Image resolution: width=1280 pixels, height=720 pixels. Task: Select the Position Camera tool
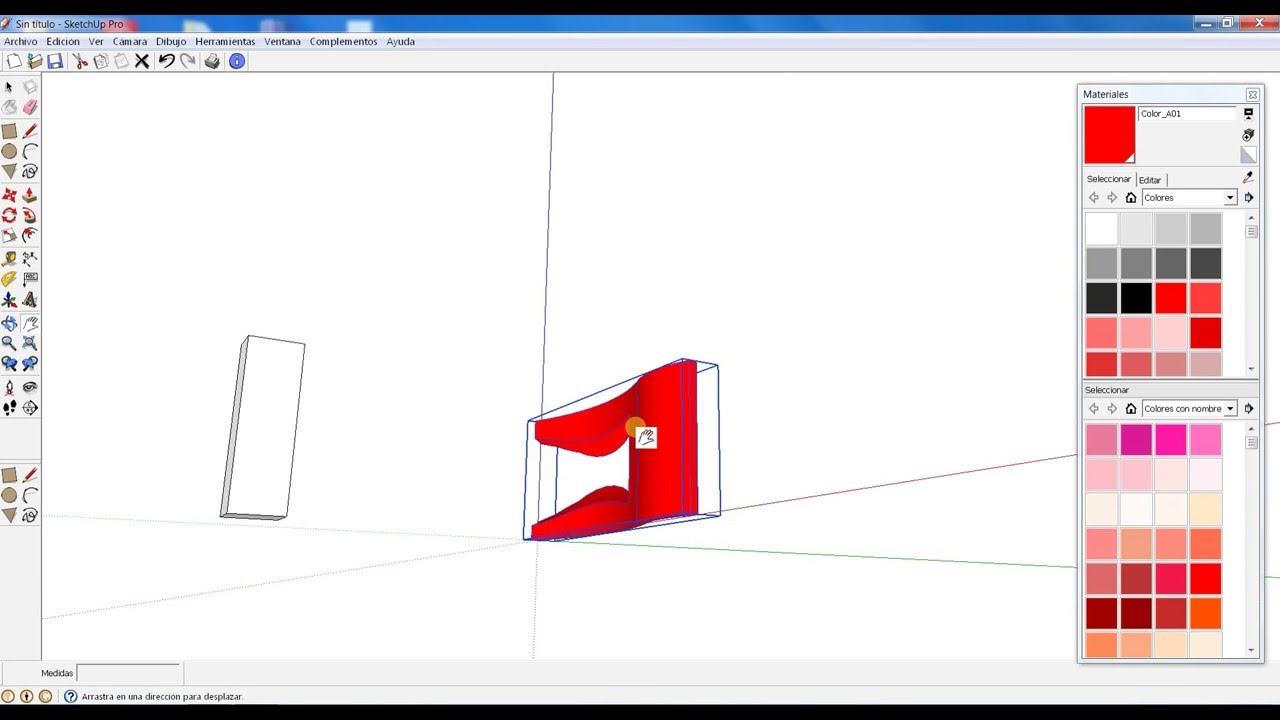9,387
